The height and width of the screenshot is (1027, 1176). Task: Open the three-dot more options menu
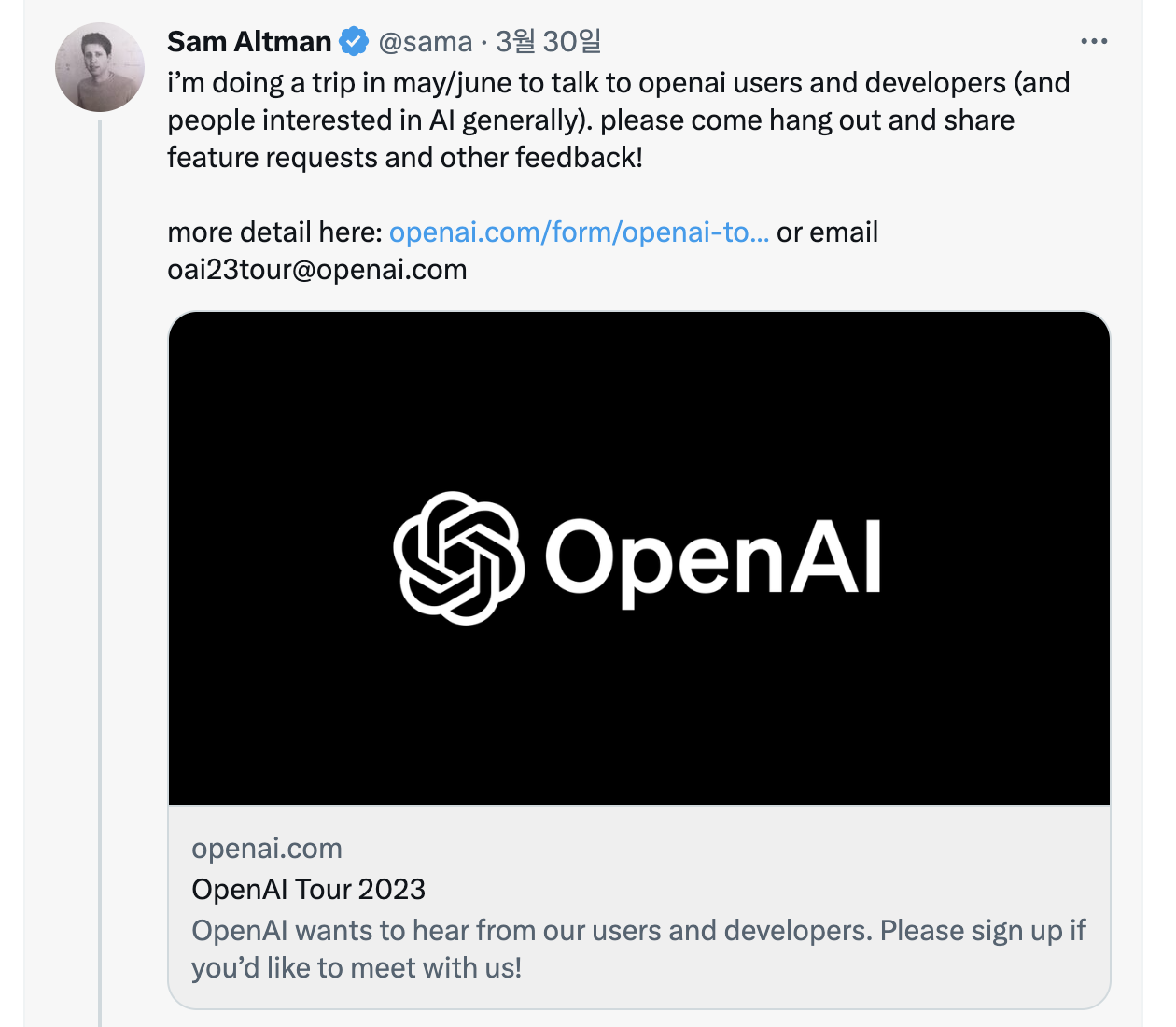coord(1093,42)
